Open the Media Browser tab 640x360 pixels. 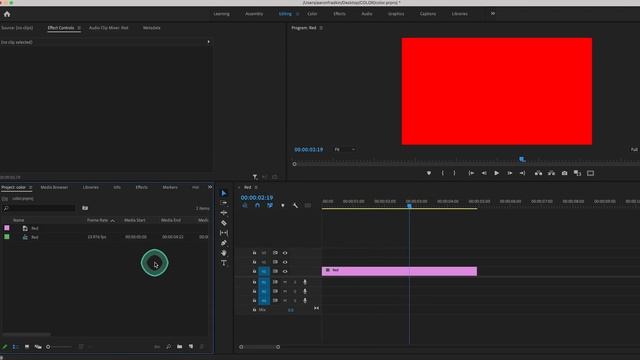tap(54, 187)
